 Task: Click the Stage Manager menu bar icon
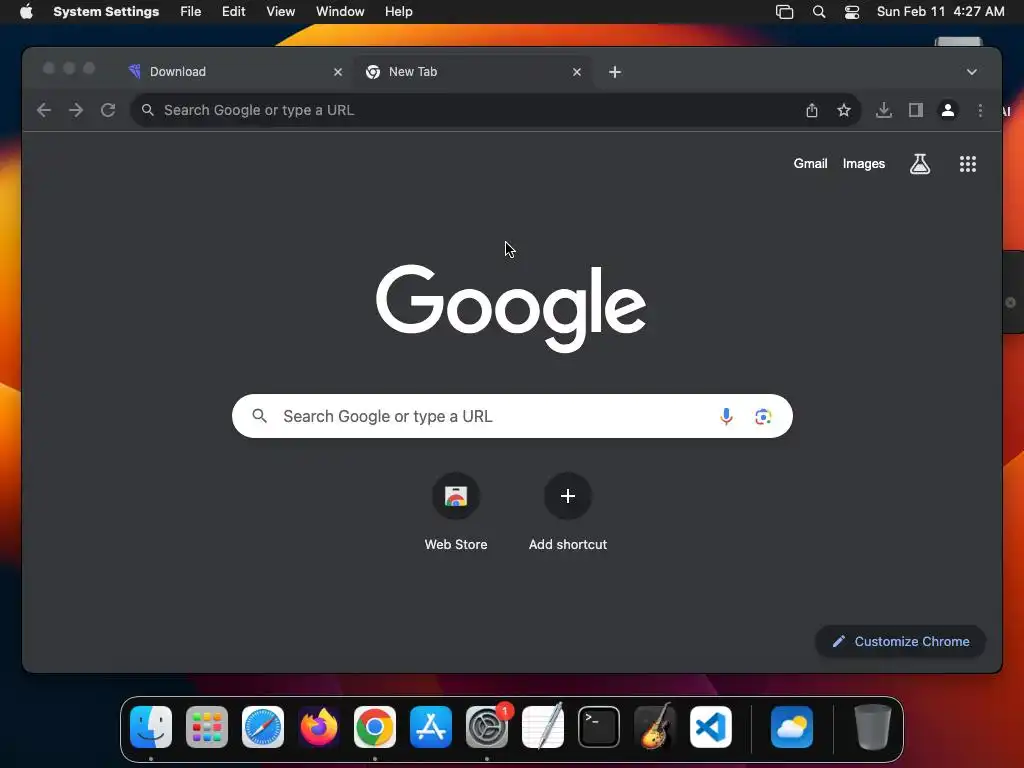pyautogui.click(x=784, y=12)
